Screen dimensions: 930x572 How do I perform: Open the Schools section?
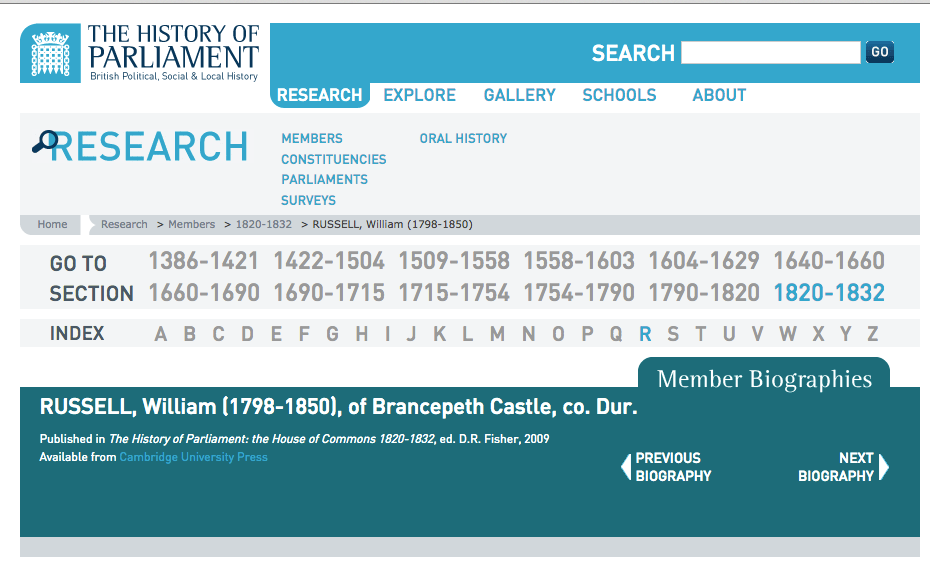click(619, 95)
